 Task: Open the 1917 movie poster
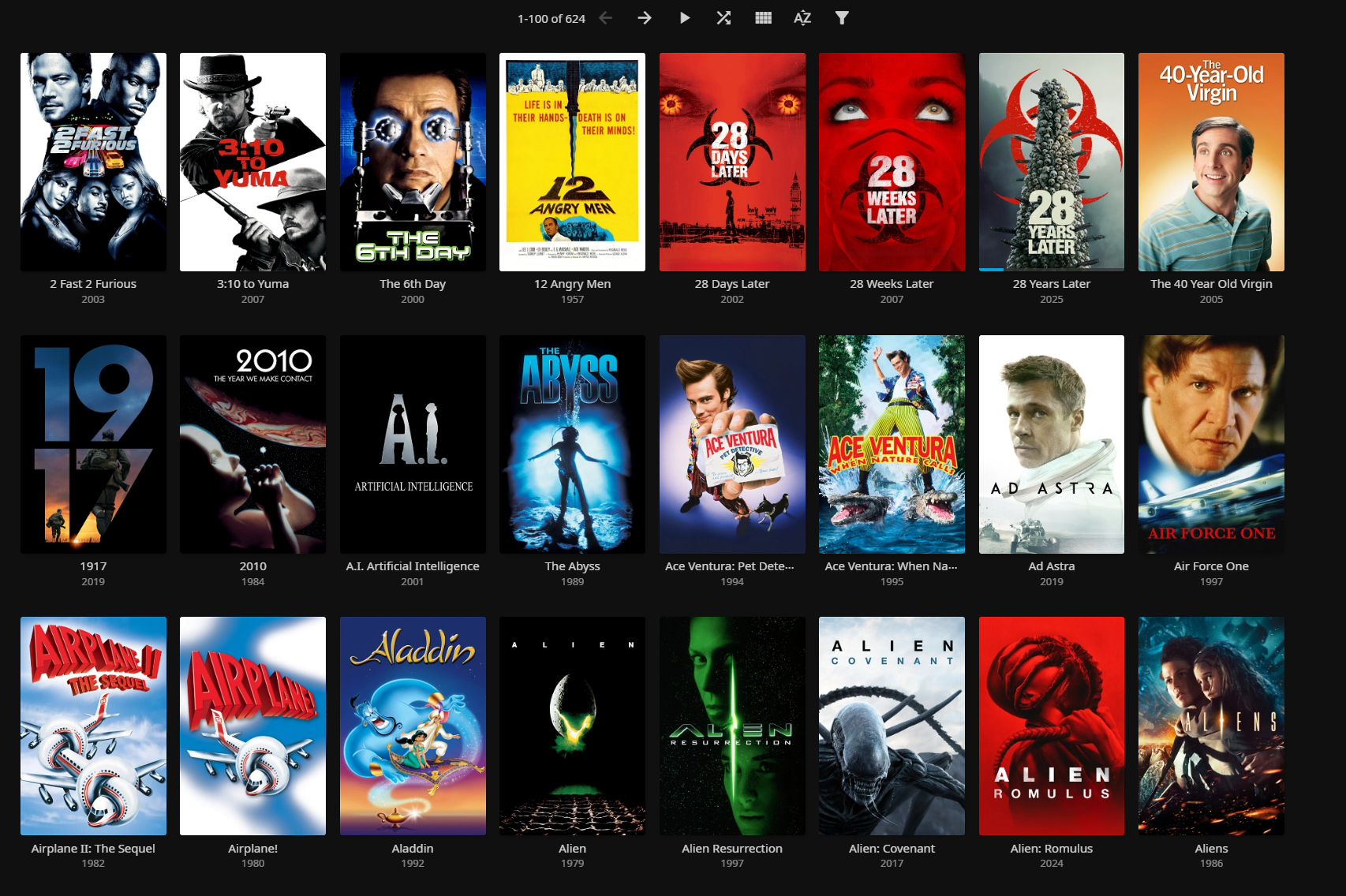[93, 444]
